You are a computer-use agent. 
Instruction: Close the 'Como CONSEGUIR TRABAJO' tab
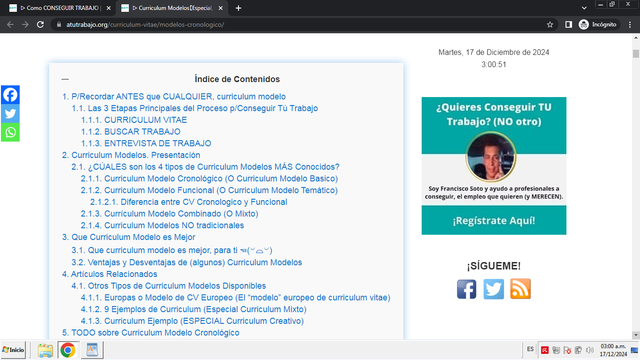pos(109,8)
